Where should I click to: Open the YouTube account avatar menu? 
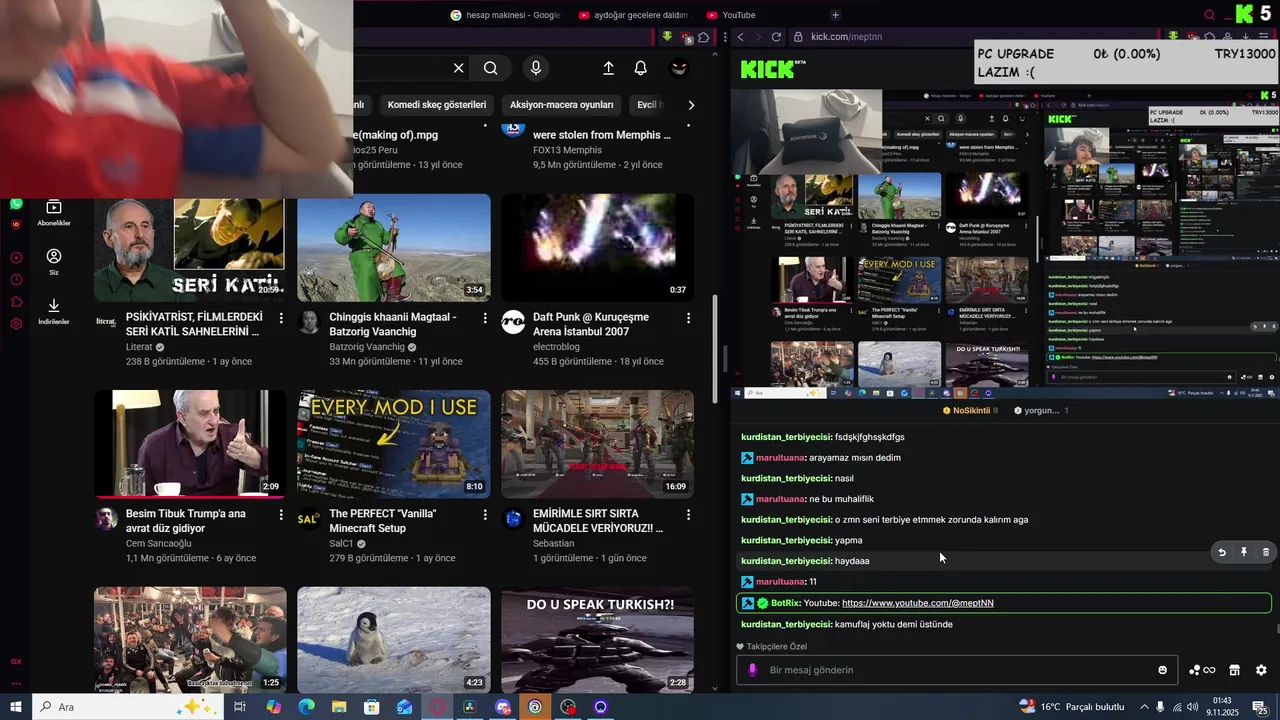[x=679, y=68]
